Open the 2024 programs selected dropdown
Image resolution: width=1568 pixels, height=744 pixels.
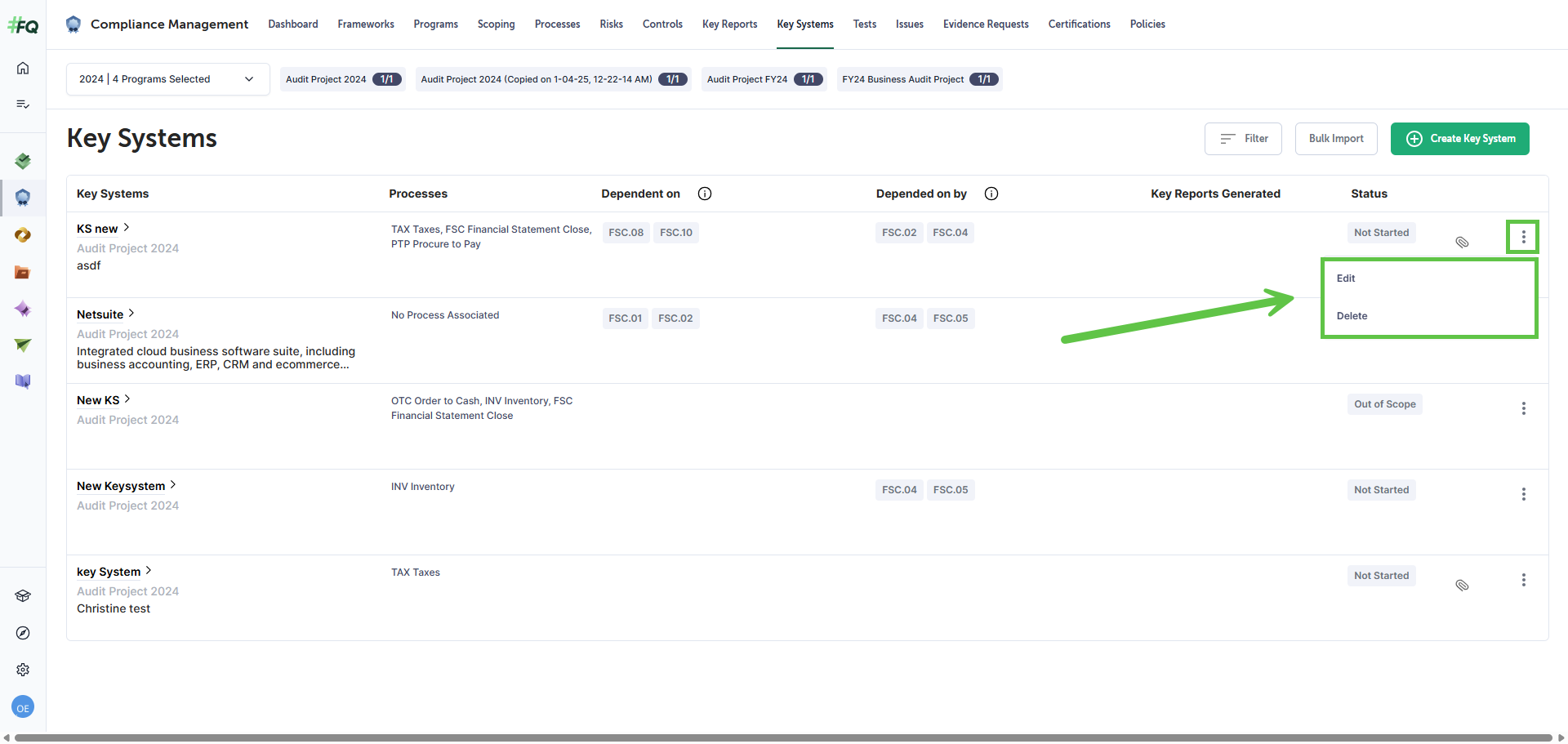click(167, 79)
